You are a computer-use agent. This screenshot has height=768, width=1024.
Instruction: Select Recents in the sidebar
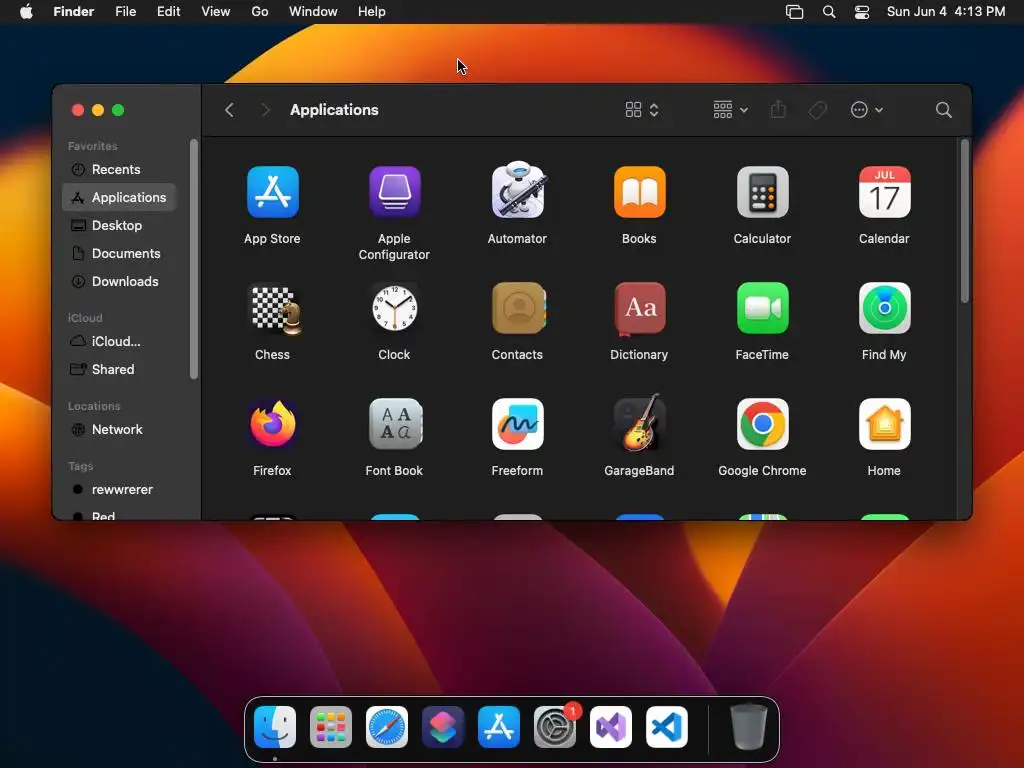point(119,170)
